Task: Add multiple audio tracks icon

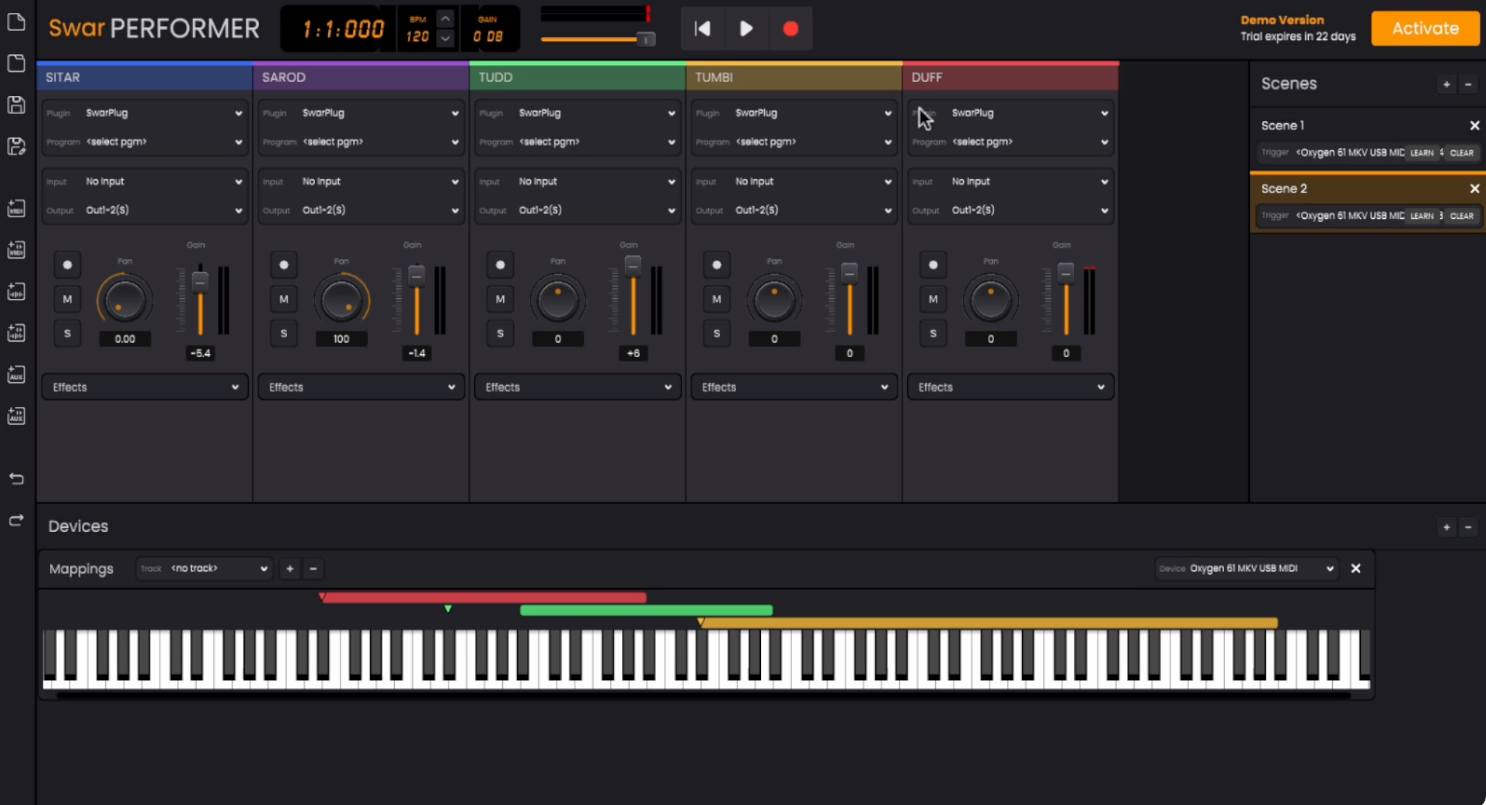Action: (x=16, y=333)
